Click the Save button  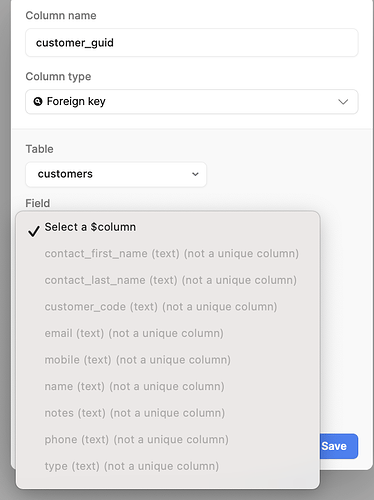pos(334,446)
